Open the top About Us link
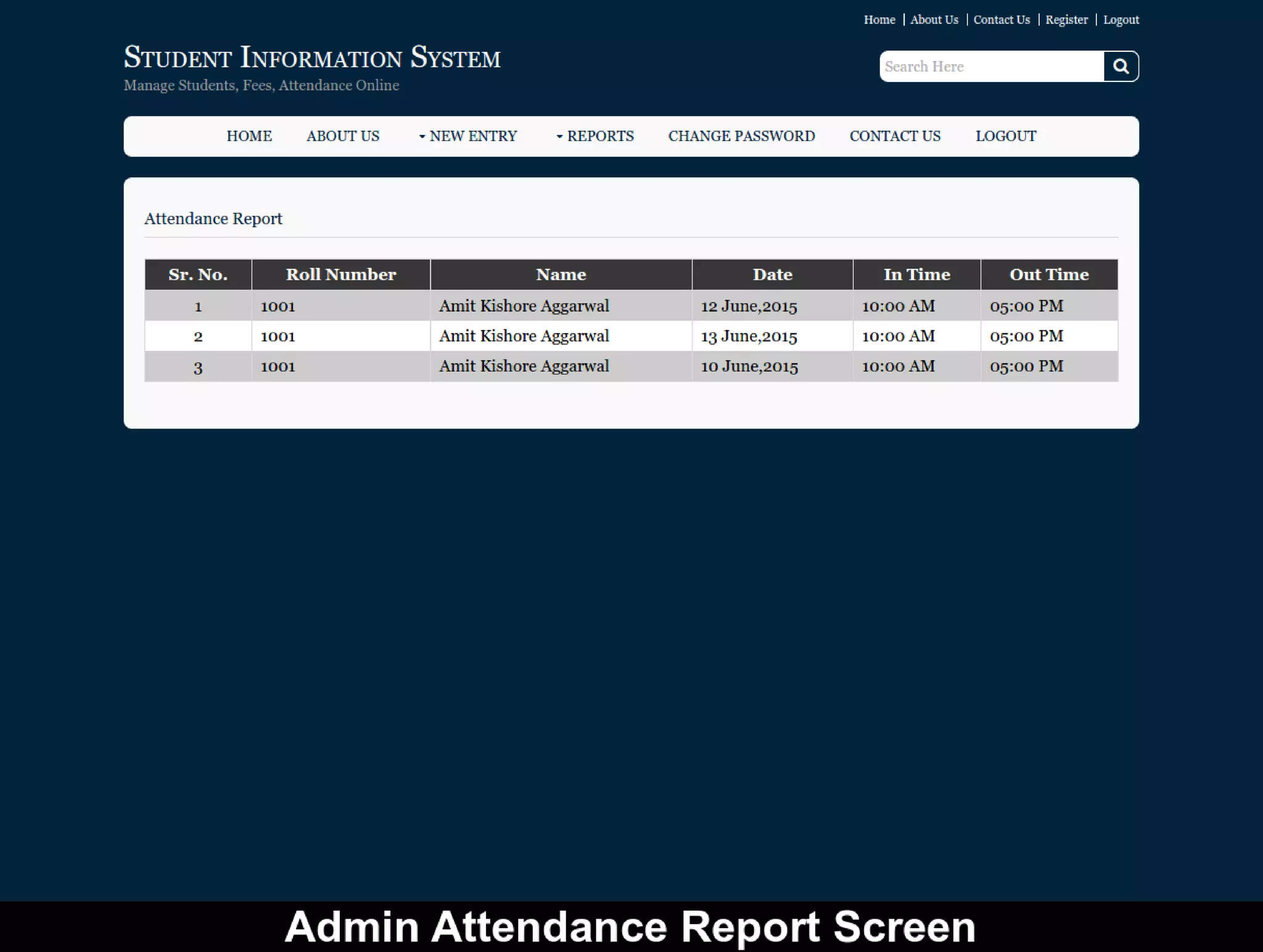Viewport: 1263px width, 952px height. (x=934, y=20)
